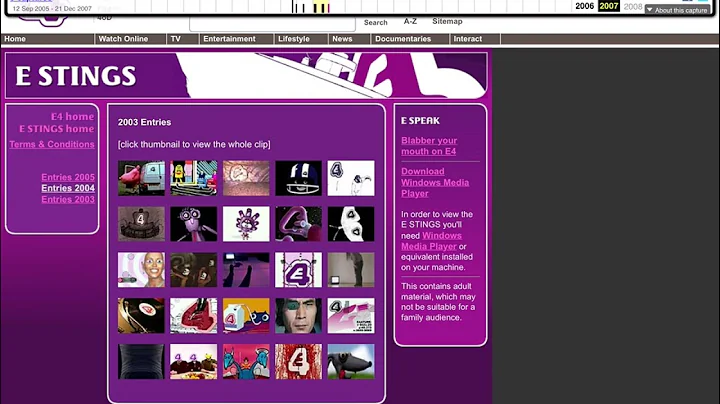
Task: Open pink angular E4 graphic thumbnail
Action: click(351, 316)
